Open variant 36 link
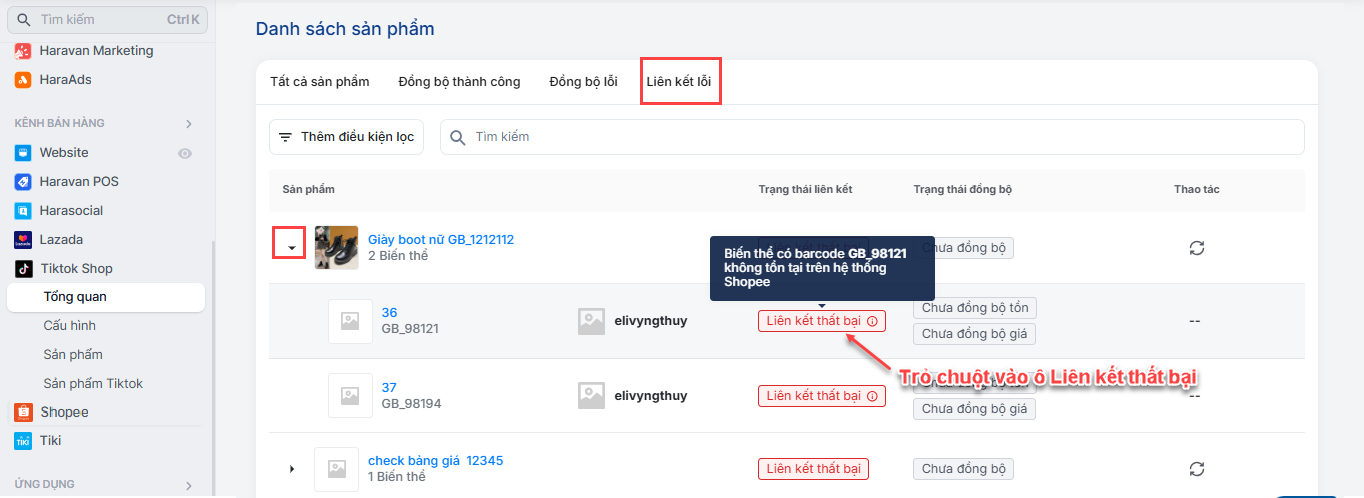This screenshot has height=498, width=1364. click(389, 313)
